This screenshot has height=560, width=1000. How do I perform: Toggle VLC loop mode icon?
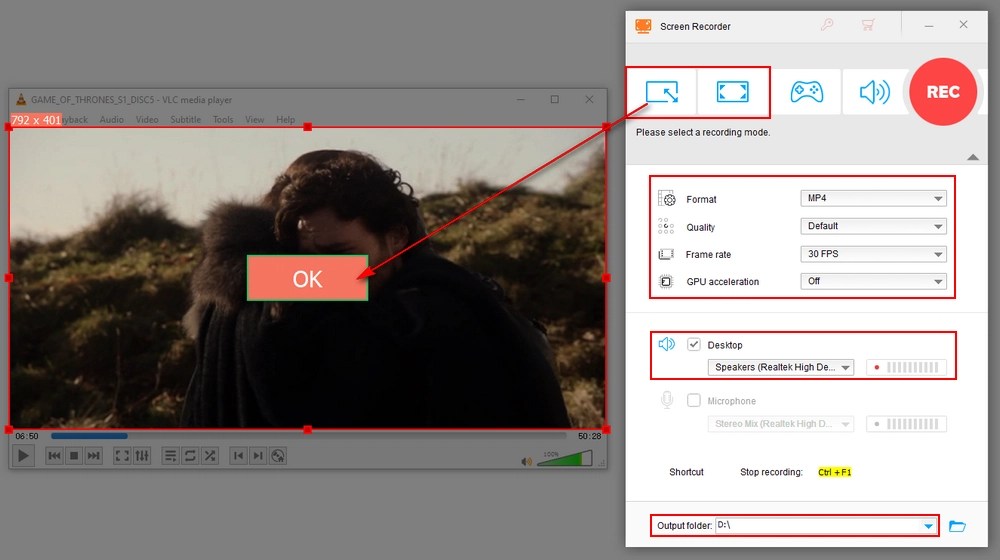[x=190, y=456]
